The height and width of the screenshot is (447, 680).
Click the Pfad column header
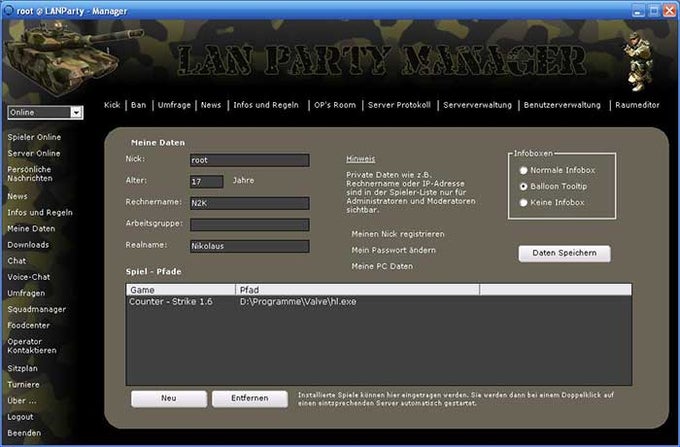(x=357, y=290)
